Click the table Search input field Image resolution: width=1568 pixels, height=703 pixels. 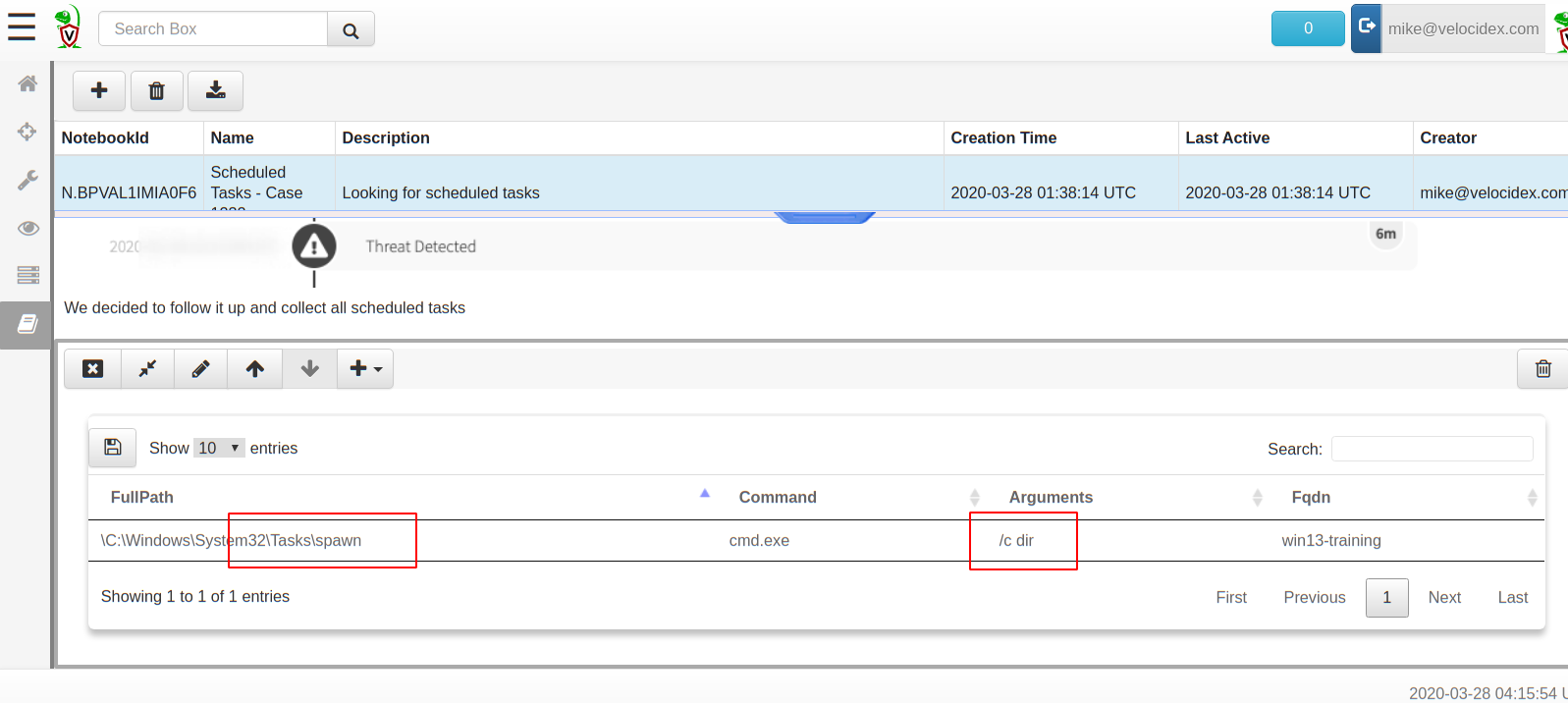tap(1432, 449)
